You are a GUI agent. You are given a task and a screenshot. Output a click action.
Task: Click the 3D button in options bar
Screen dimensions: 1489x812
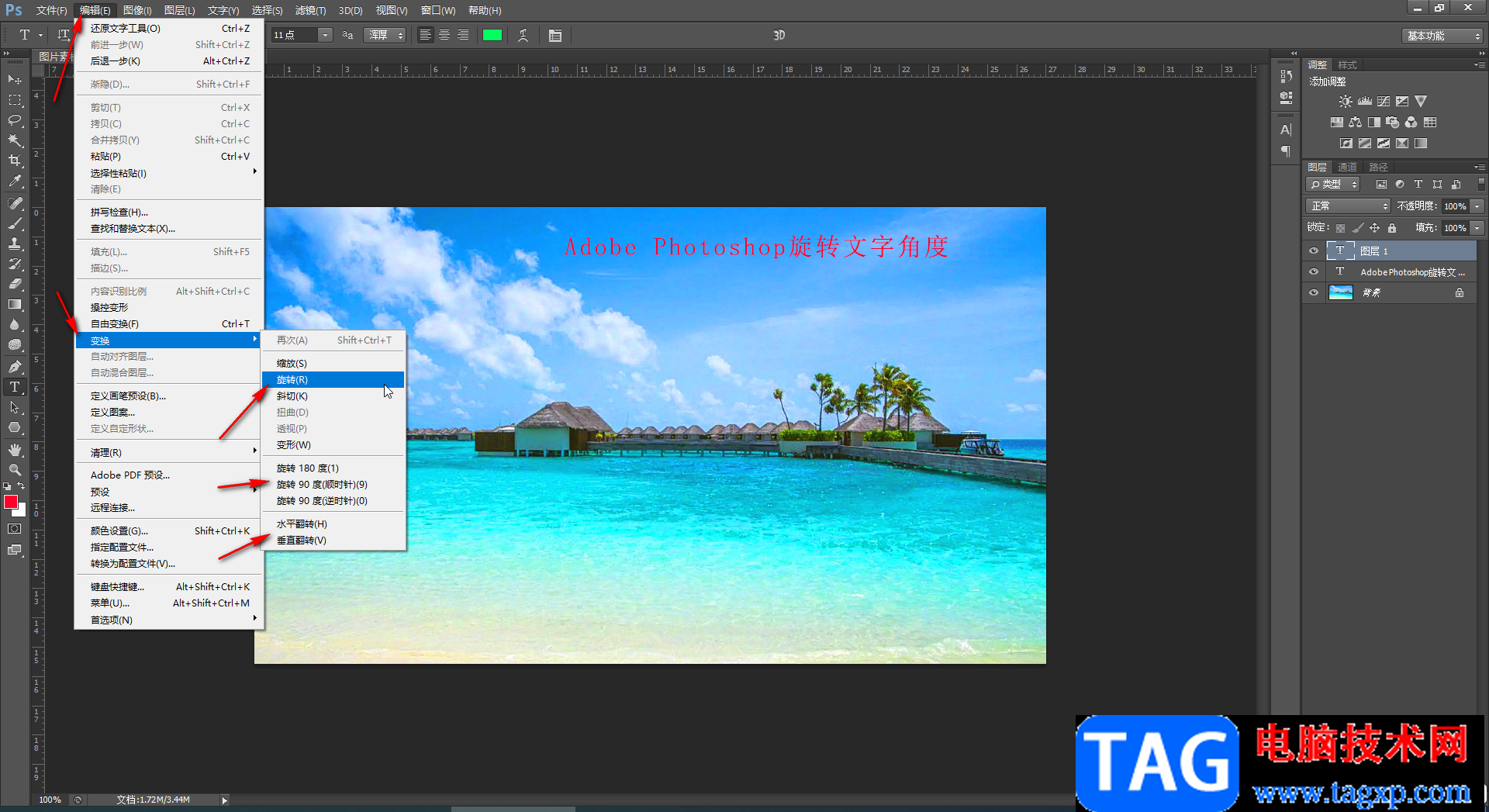click(x=779, y=35)
